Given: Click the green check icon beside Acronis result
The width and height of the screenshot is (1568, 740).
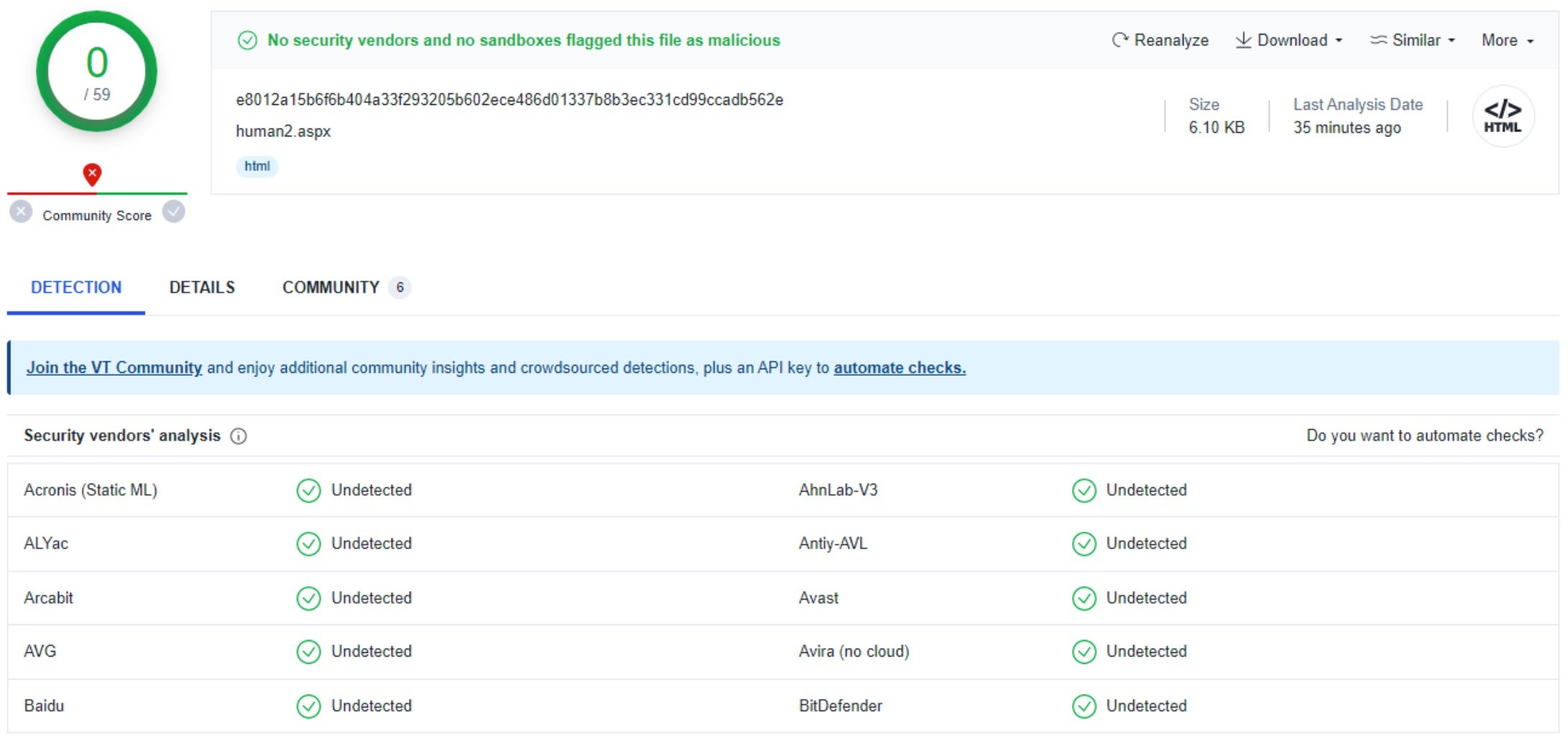Looking at the screenshot, I should (x=308, y=491).
